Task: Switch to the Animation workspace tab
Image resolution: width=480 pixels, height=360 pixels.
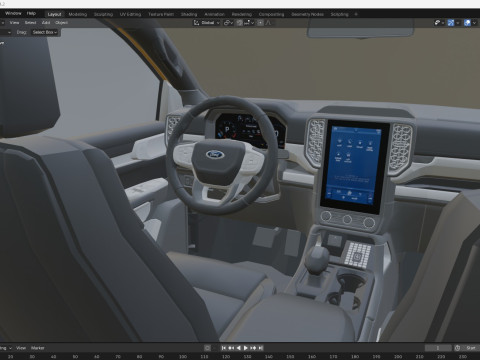Action: pyautogui.click(x=214, y=14)
